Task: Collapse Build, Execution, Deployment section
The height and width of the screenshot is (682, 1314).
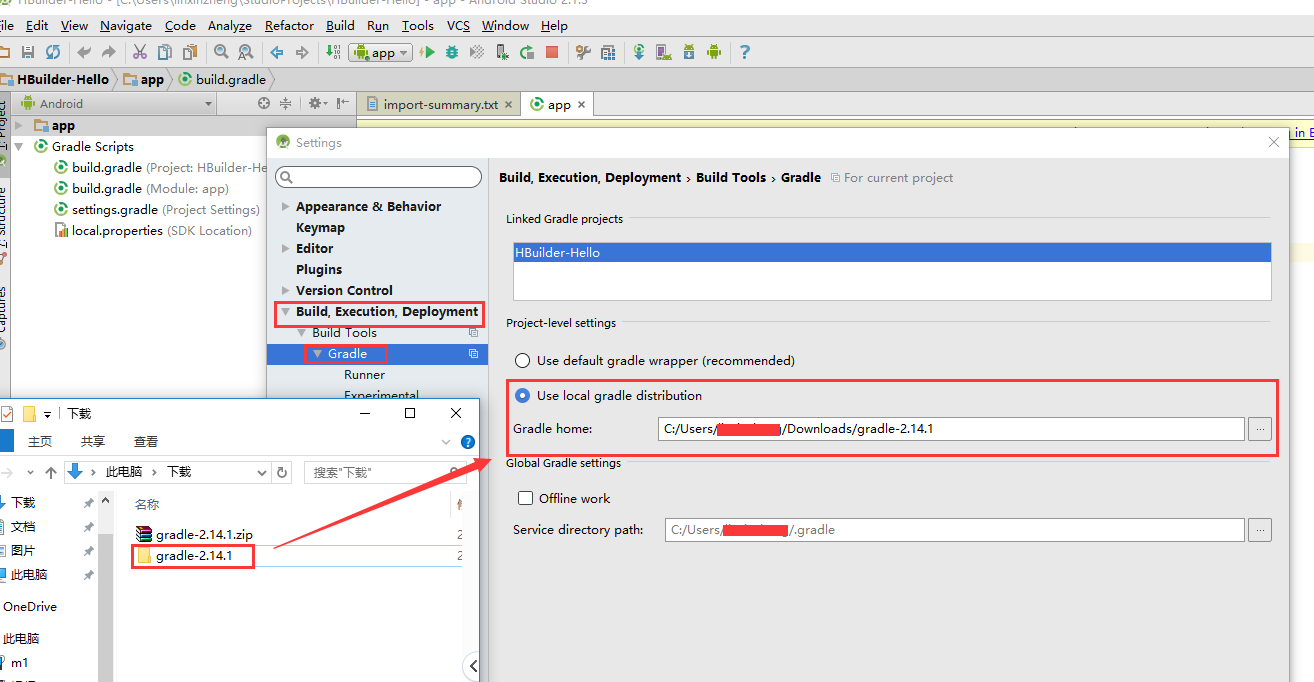Action: pos(286,312)
